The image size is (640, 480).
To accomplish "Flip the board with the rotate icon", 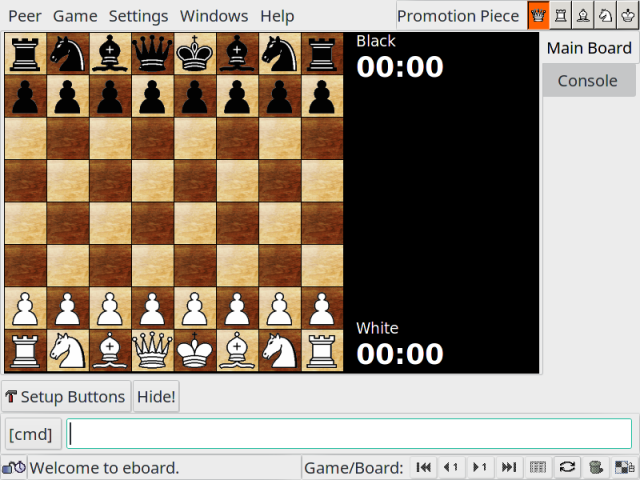I will 567,467.
